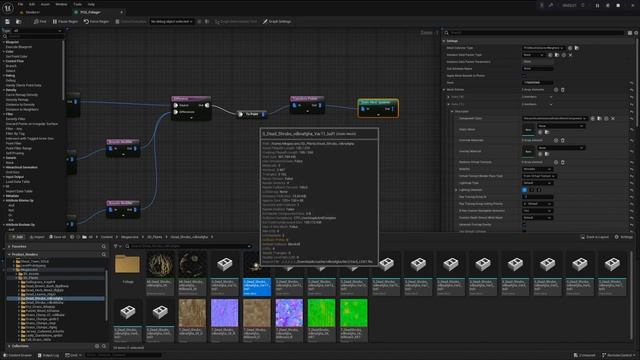Click Megascans in the breadcrumb path
Screen dimensions: 640x360
click(x=129, y=237)
